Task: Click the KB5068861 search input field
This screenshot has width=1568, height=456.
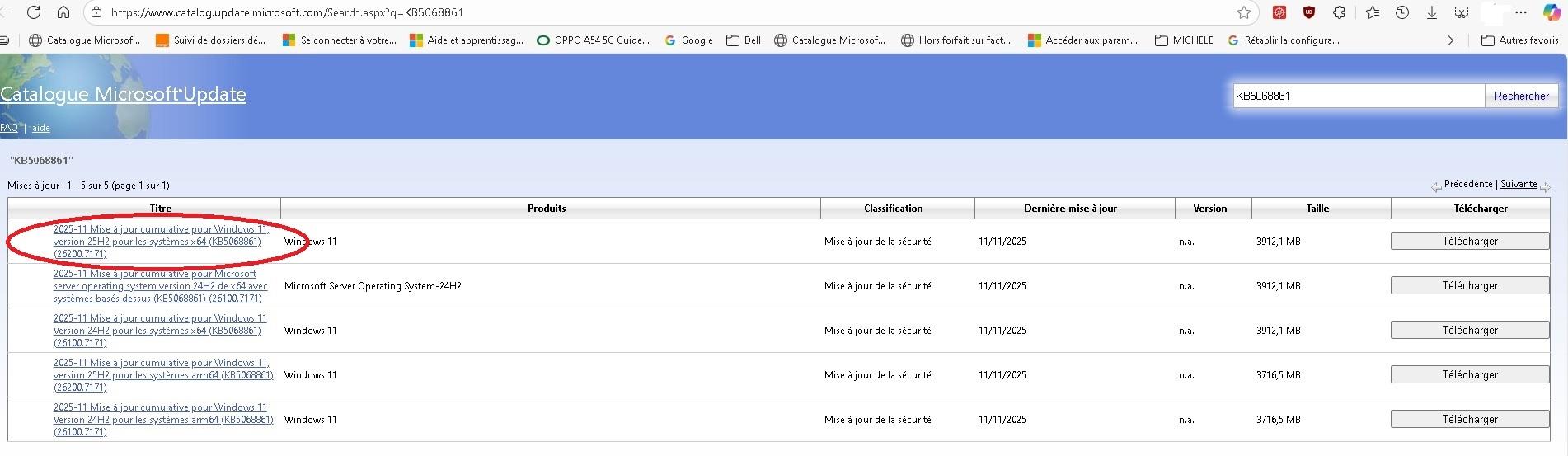Action: (x=1357, y=96)
